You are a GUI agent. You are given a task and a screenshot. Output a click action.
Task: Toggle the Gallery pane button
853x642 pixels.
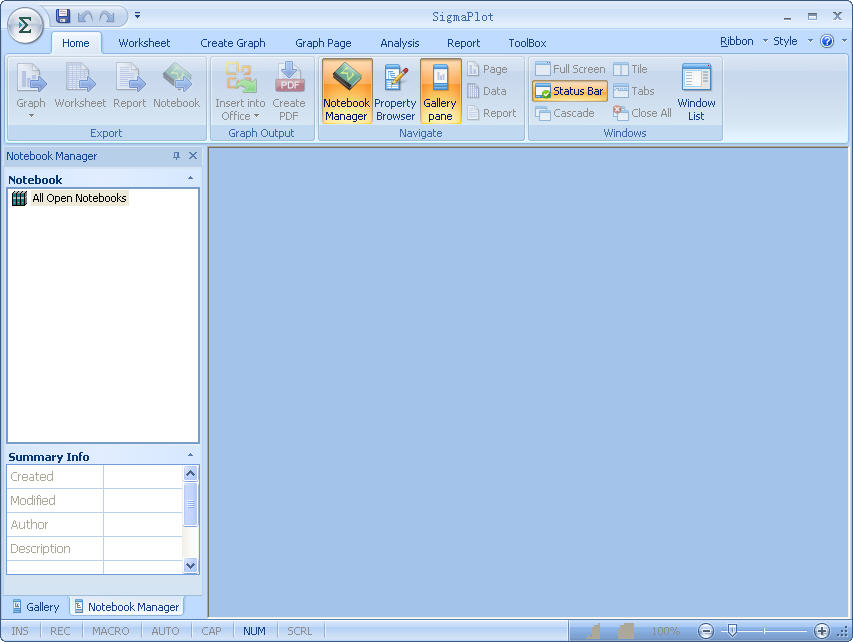[x=440, y=92]
